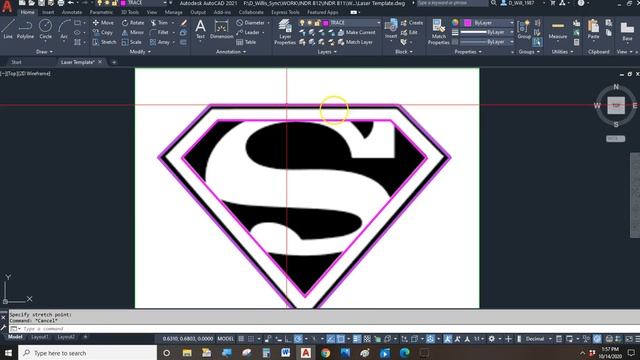This screenshot has height=360, width=640.
Task: Click the Diameter dimension tool
Action: coord(251,23)
